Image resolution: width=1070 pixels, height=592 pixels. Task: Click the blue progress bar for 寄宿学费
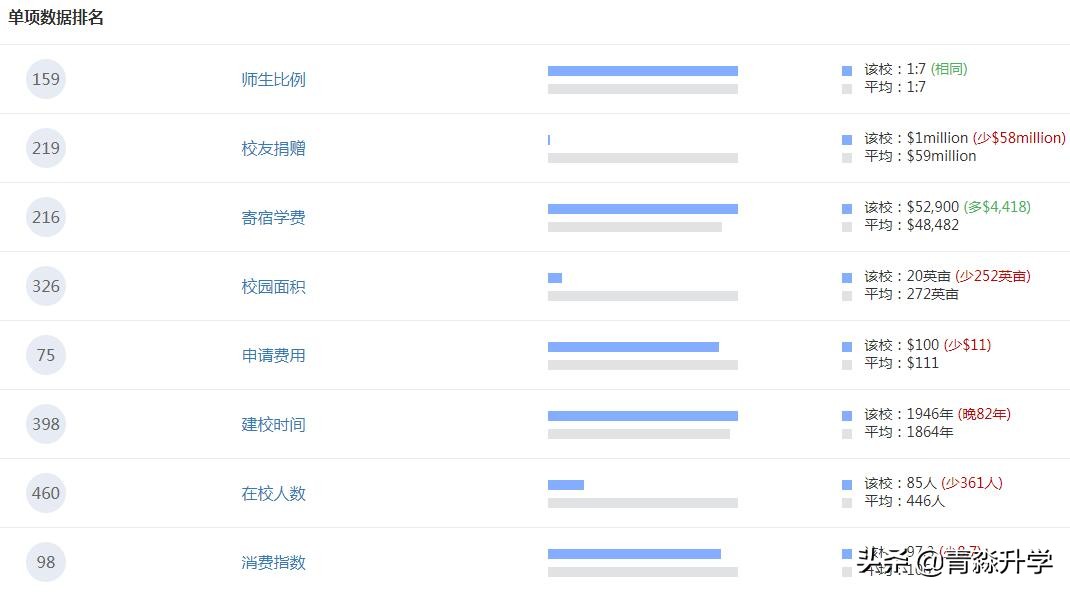click(642, 208)
